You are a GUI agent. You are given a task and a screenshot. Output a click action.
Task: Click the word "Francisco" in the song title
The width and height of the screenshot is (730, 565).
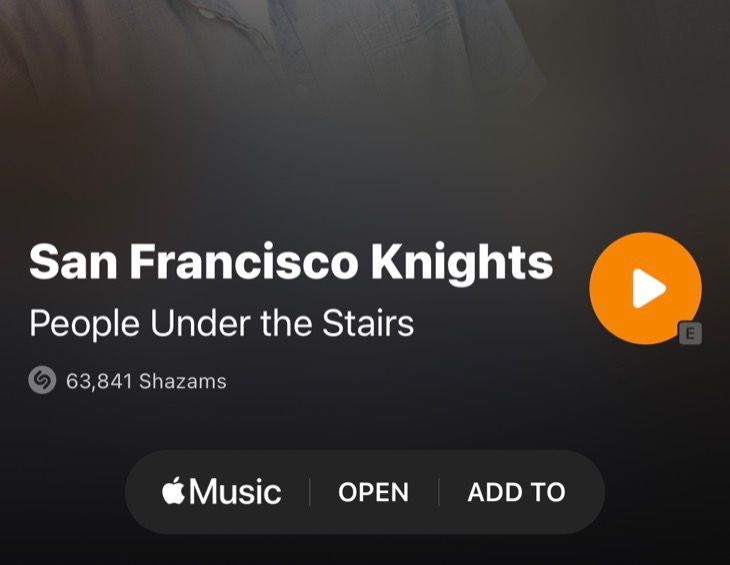coord(243,261)
